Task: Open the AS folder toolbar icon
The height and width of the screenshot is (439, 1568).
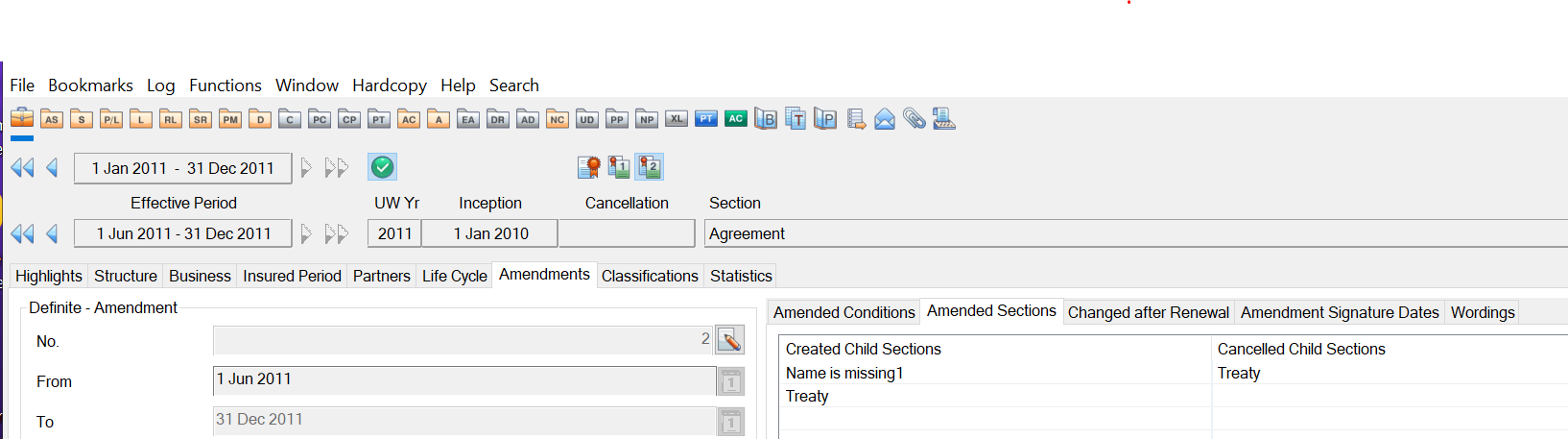Action: click(52, 119)
